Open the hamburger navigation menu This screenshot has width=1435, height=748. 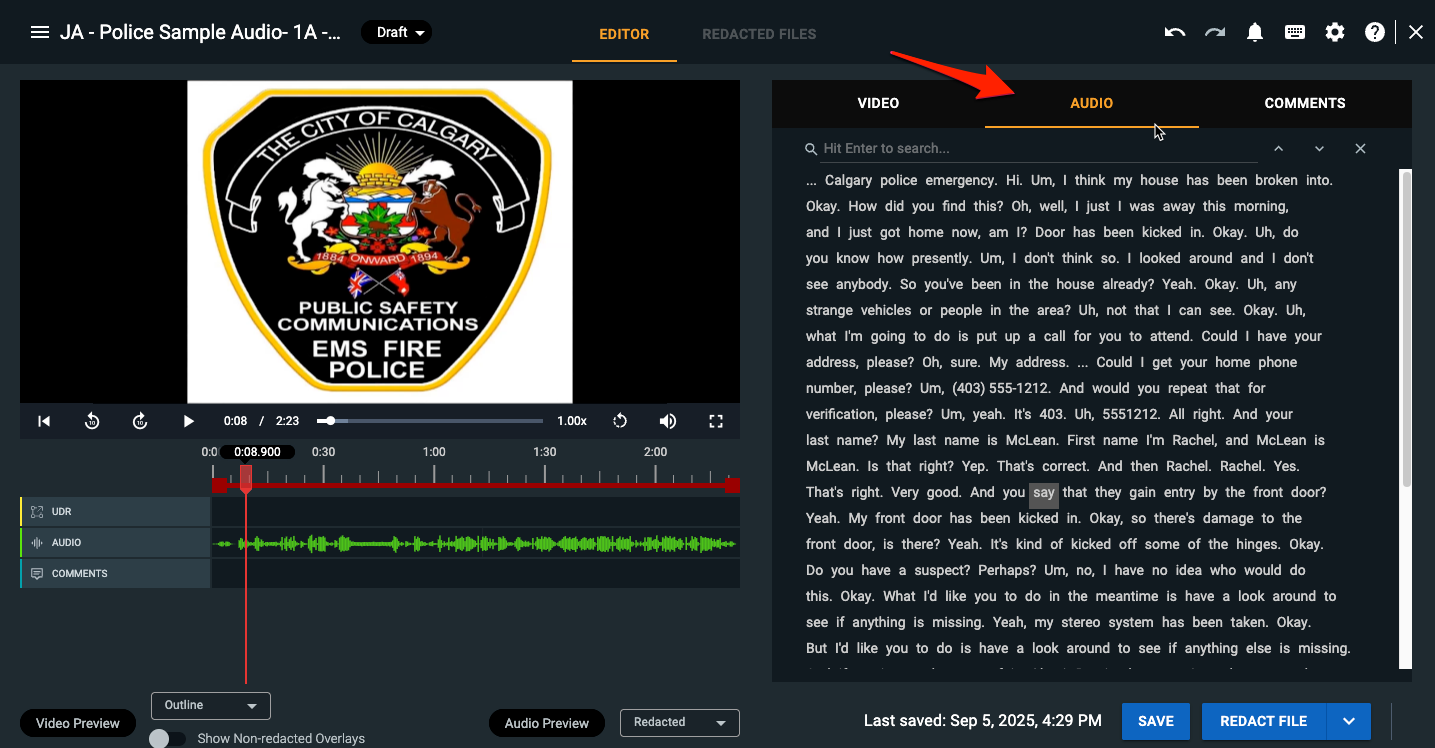pyautogui.click(x=40, y=32)
